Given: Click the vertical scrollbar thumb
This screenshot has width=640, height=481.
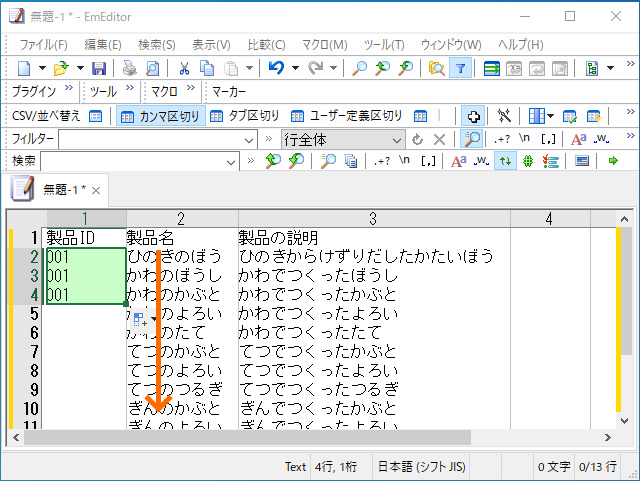Looking at the screenshot, I should (x=624, y=291).
